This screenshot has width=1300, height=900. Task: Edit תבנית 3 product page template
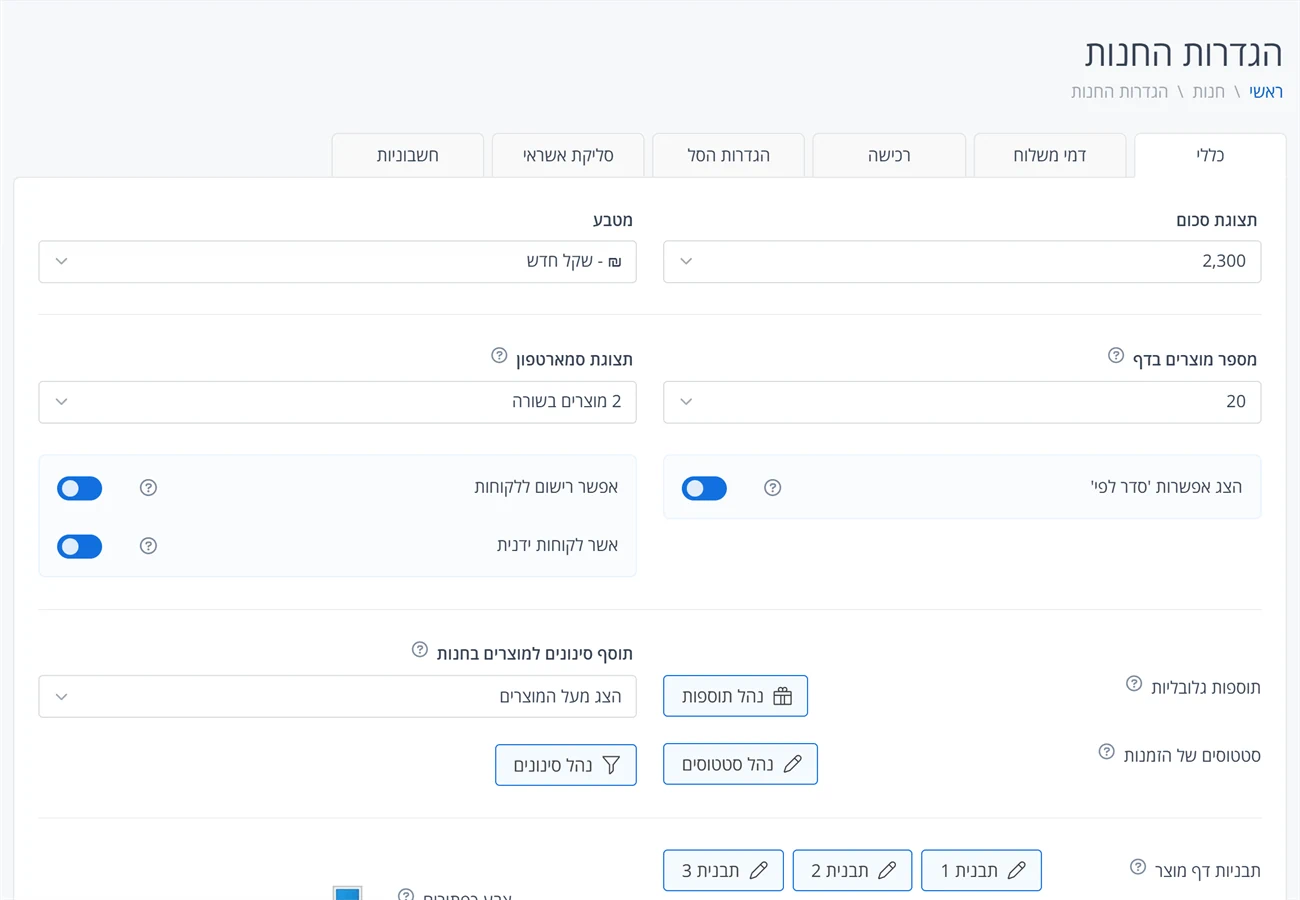(724, 870)
